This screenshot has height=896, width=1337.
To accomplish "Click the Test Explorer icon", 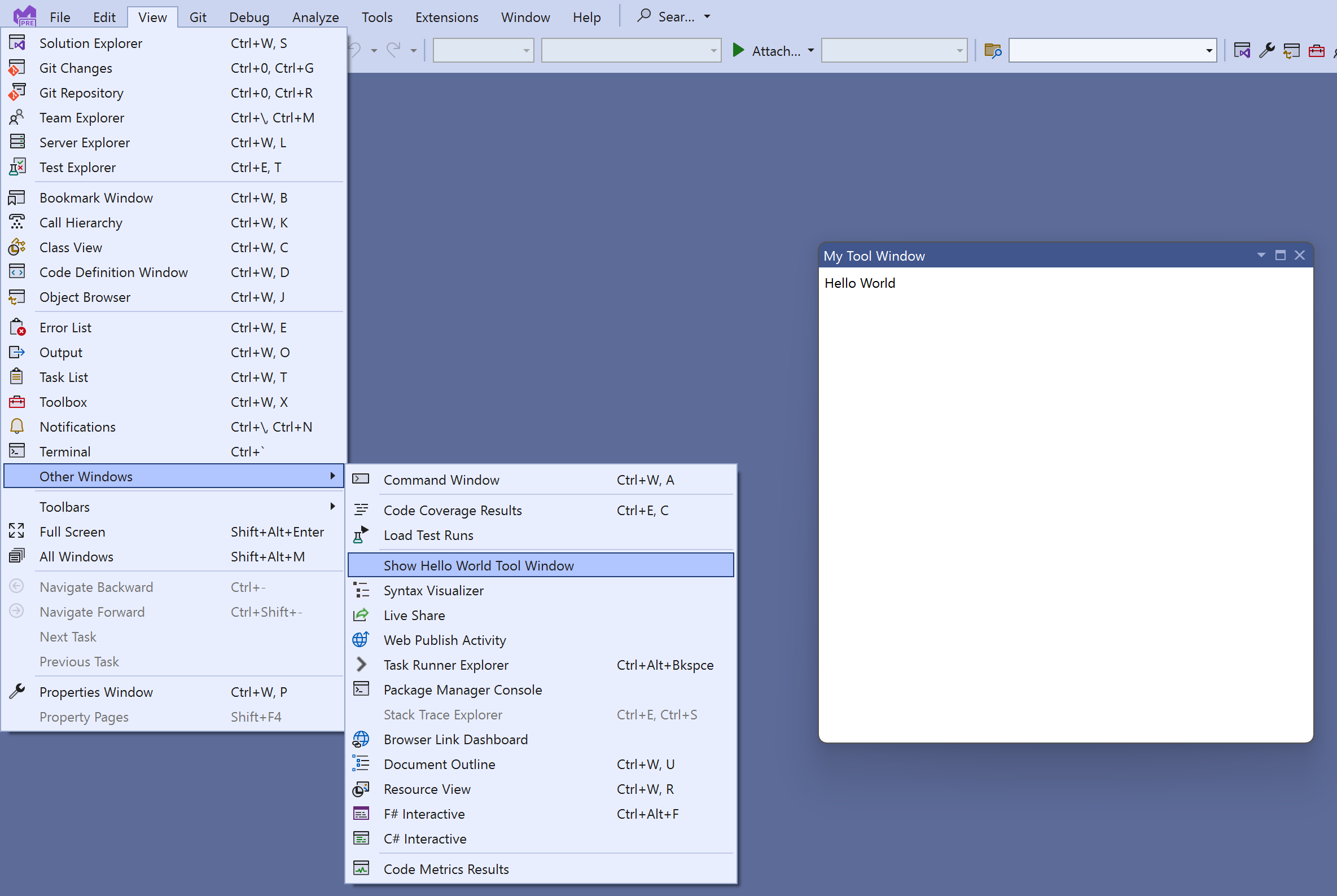I will pyautogui.click(x=18, y=167).
